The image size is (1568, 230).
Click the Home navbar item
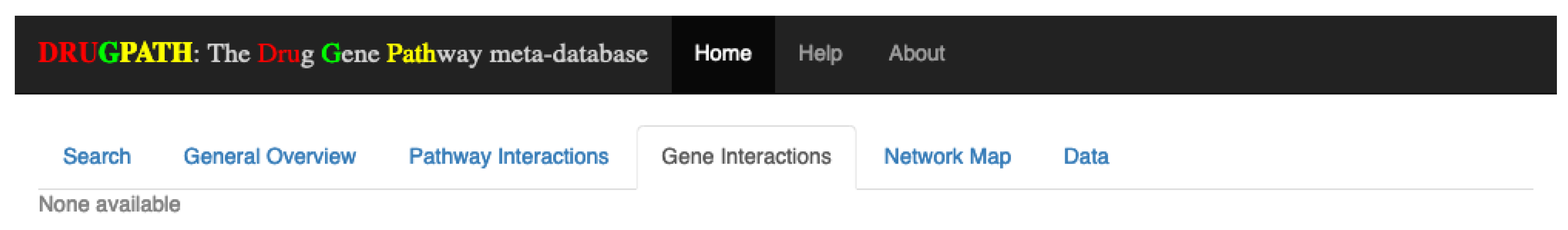[723, 54]
